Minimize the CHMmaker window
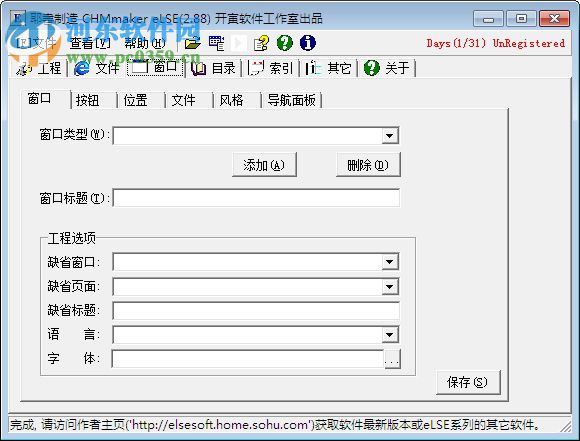Viewport: 580px width, 441px height. pyautogui.click(x=488, y=19)
